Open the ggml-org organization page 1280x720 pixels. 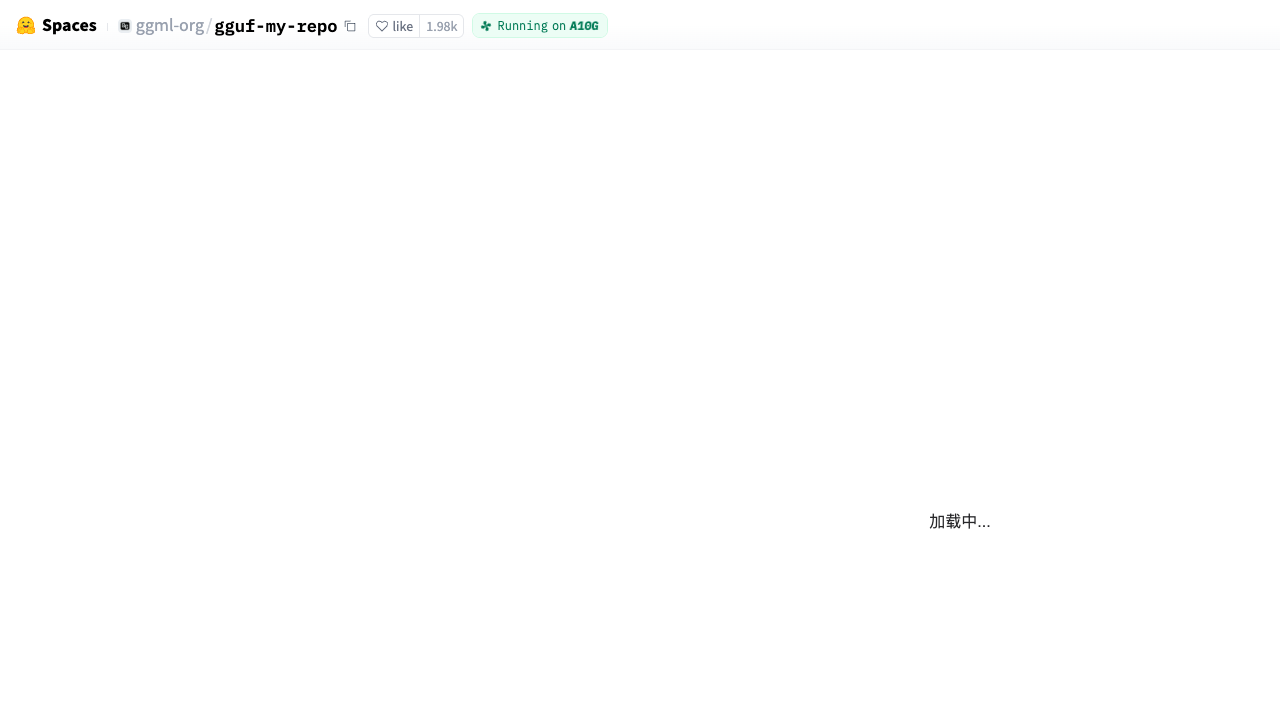point(170,26)
